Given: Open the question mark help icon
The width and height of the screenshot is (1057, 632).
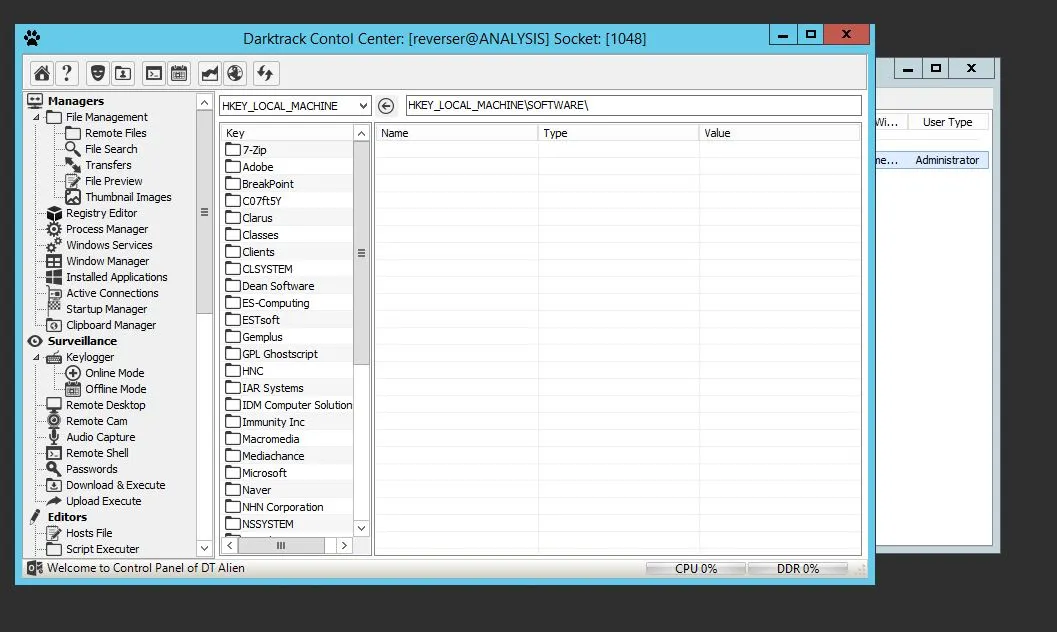Looking at the screenshot, I should [67, 73].
